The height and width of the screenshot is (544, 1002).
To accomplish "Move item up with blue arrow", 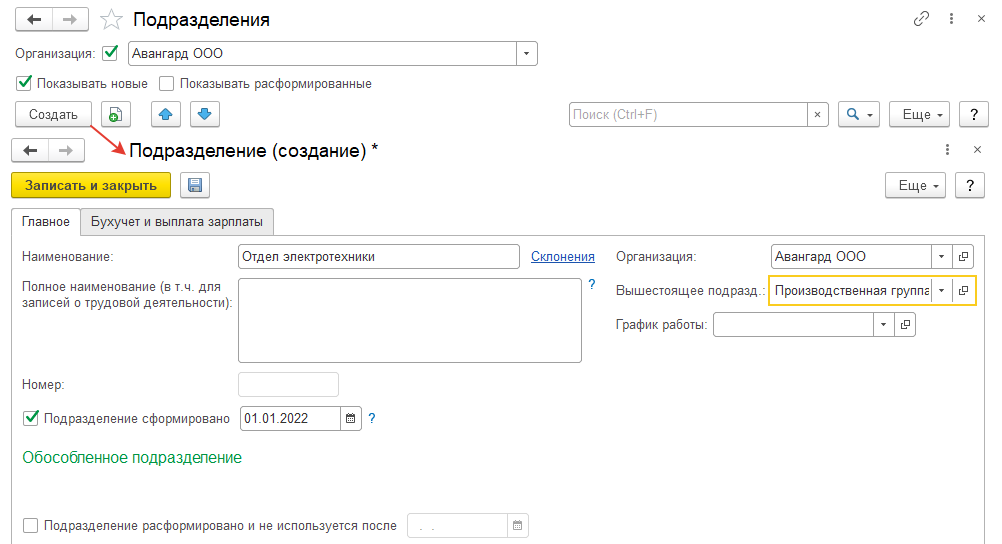I will tap(166, 115).
